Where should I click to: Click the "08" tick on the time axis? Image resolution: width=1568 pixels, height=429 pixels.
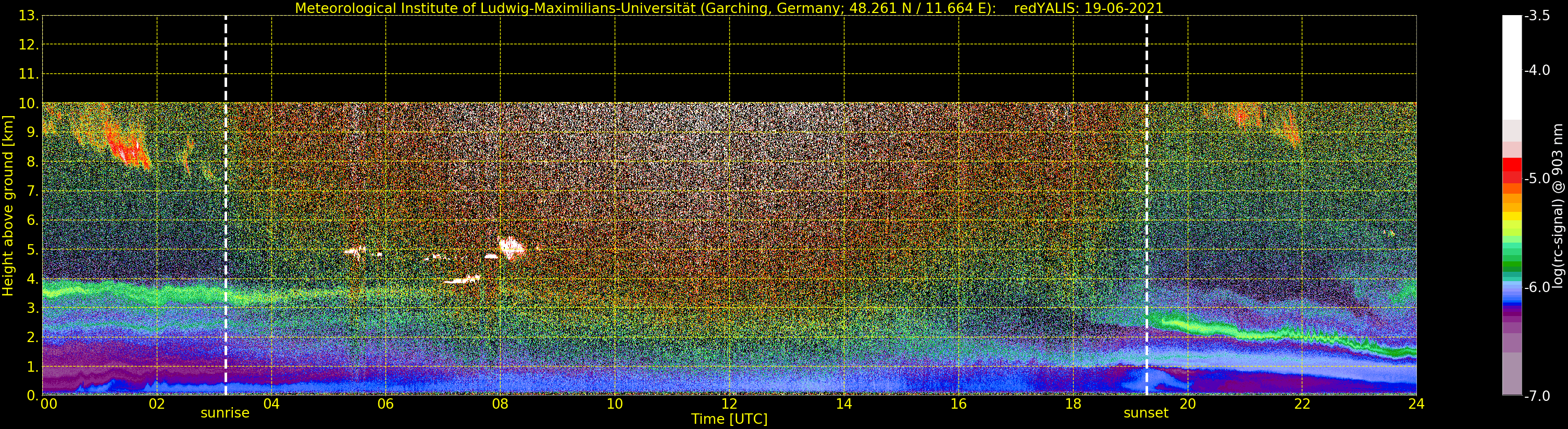[500, 404]
